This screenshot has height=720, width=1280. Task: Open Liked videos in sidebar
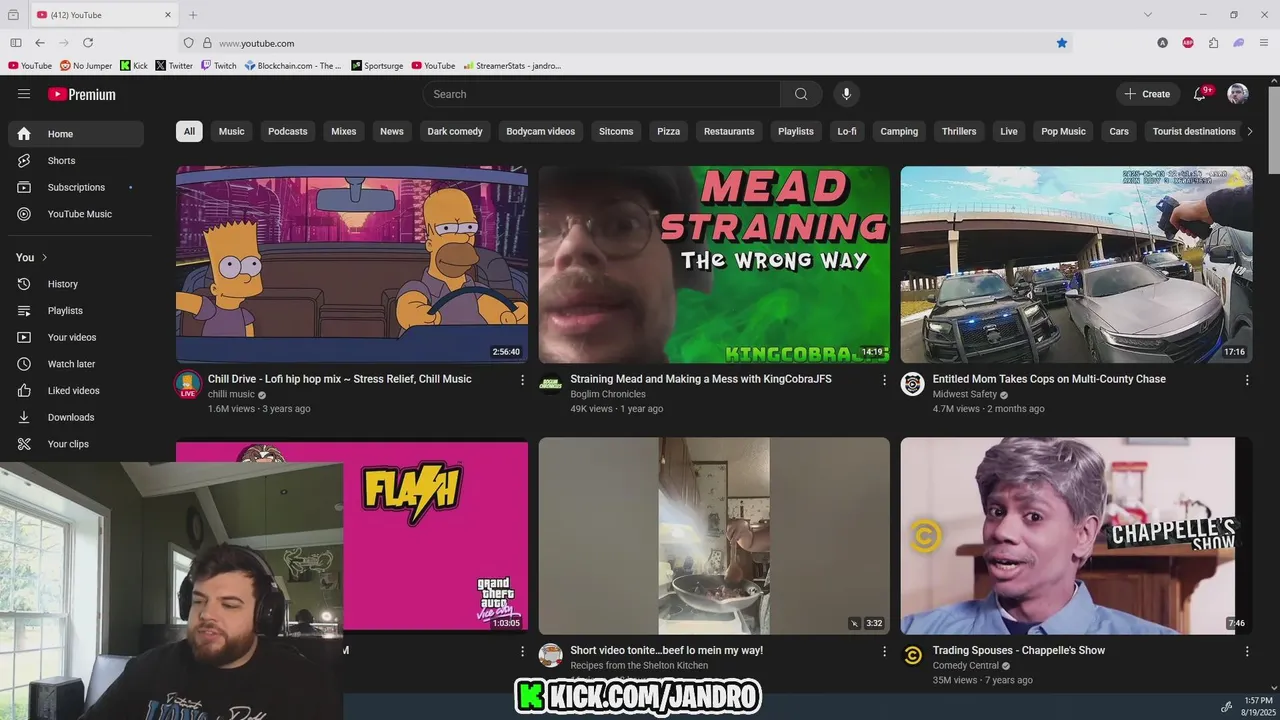click(76, 391)
